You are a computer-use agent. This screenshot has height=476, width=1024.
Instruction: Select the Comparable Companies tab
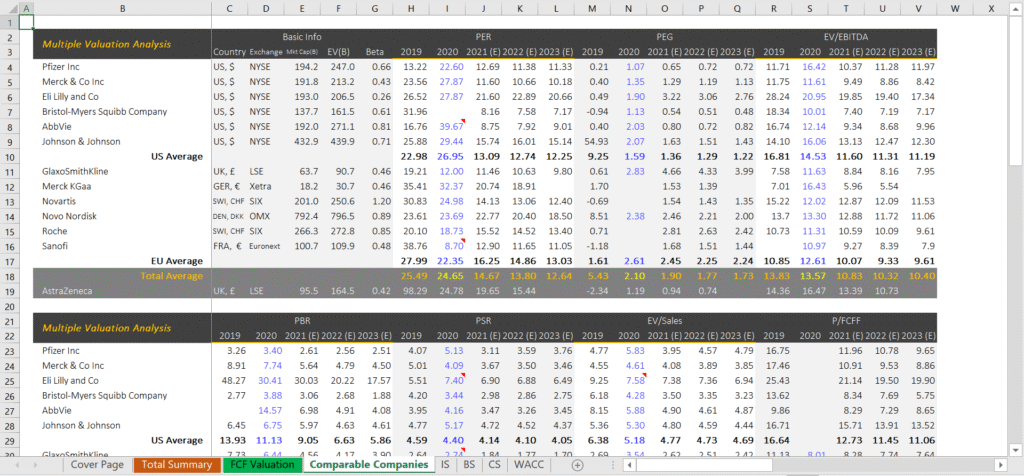[366, 465]
